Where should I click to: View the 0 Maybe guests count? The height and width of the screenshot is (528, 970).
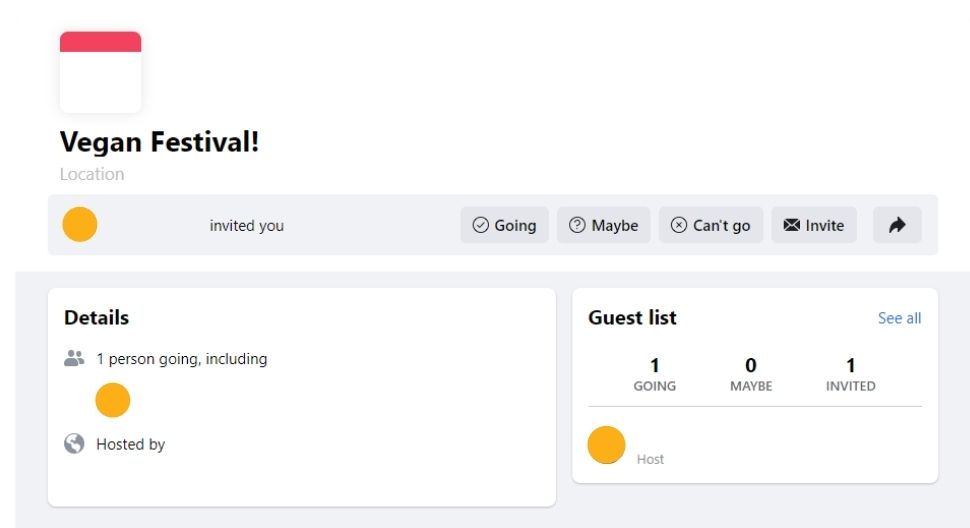[751, 374]
